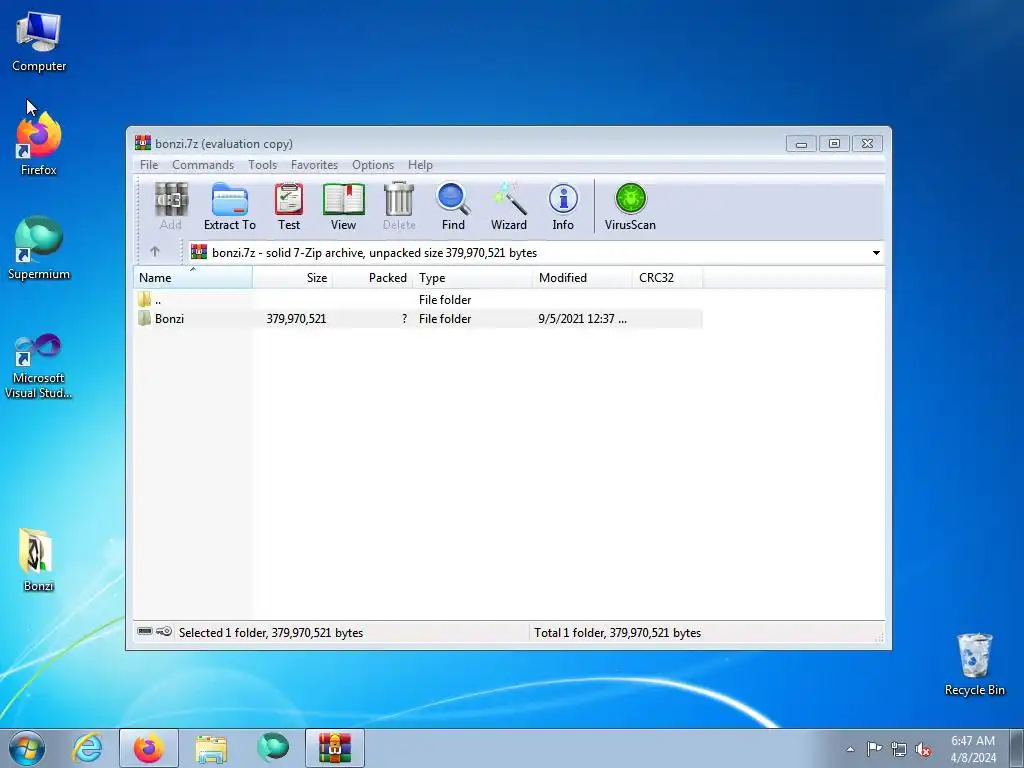Click the '?' packed value for Bonzi

(404, 319)
